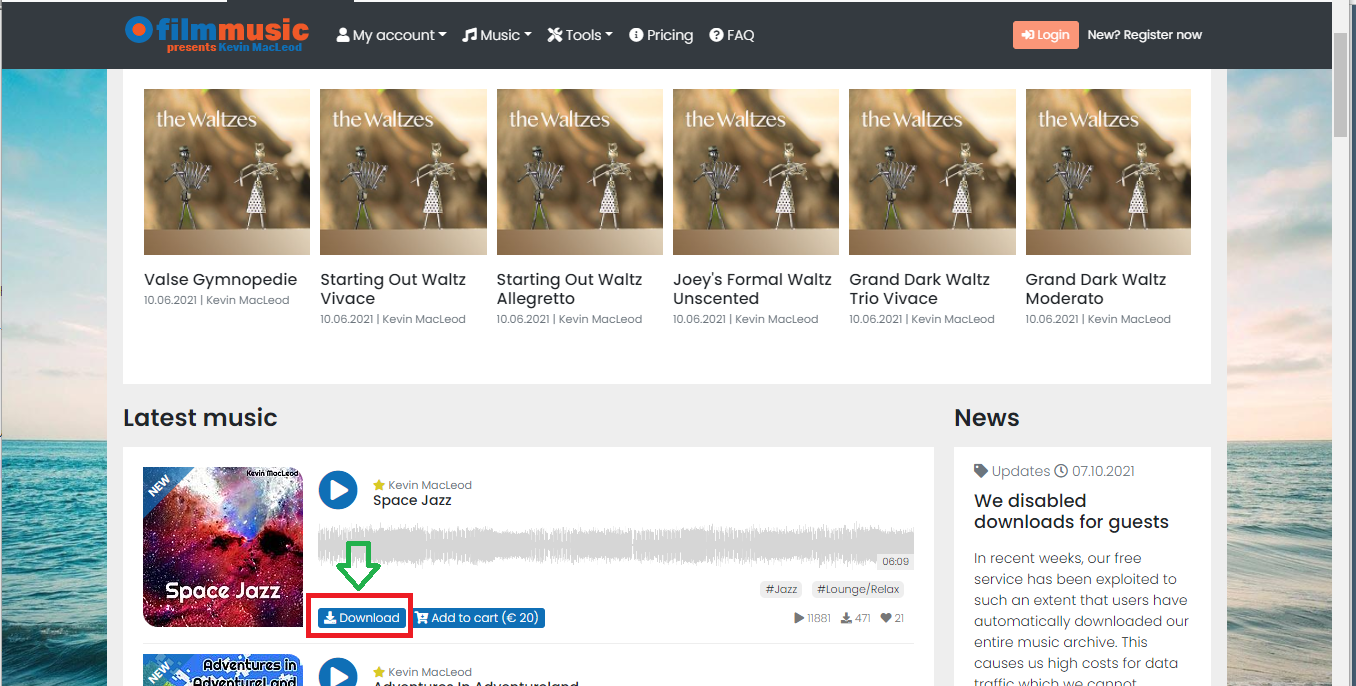Screen dimensions: 1356x686
Task: Play the Space Jazz track
Action: coord(338,490)
